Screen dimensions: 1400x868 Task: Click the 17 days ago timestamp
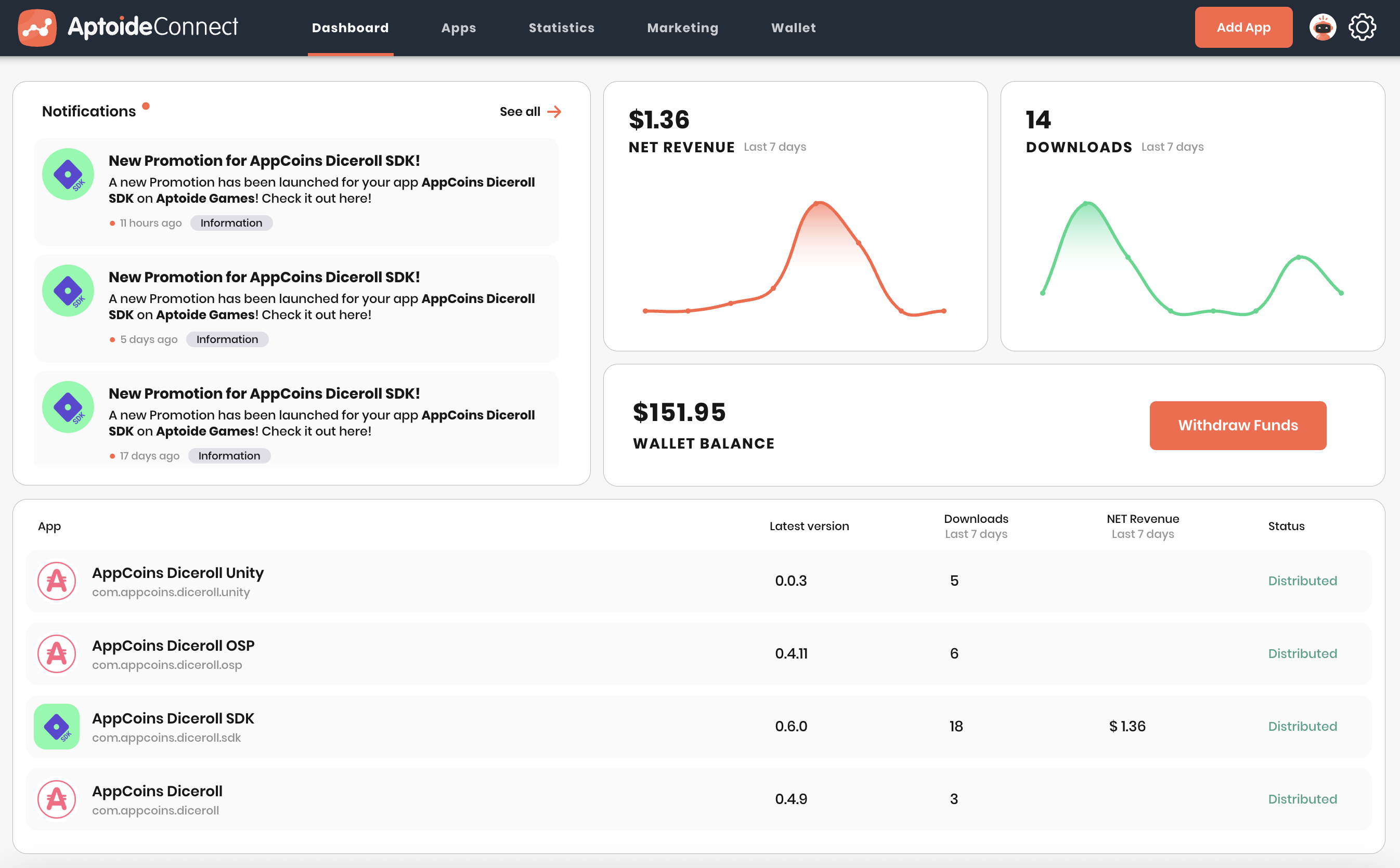pos(149,456)
